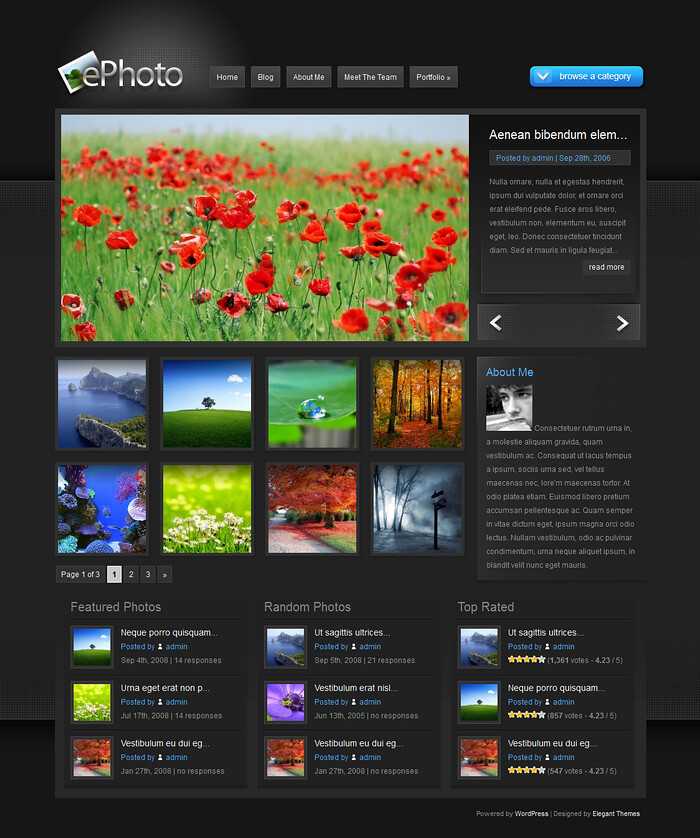Click the read more button
700x838 pixels.
[606, 267]
